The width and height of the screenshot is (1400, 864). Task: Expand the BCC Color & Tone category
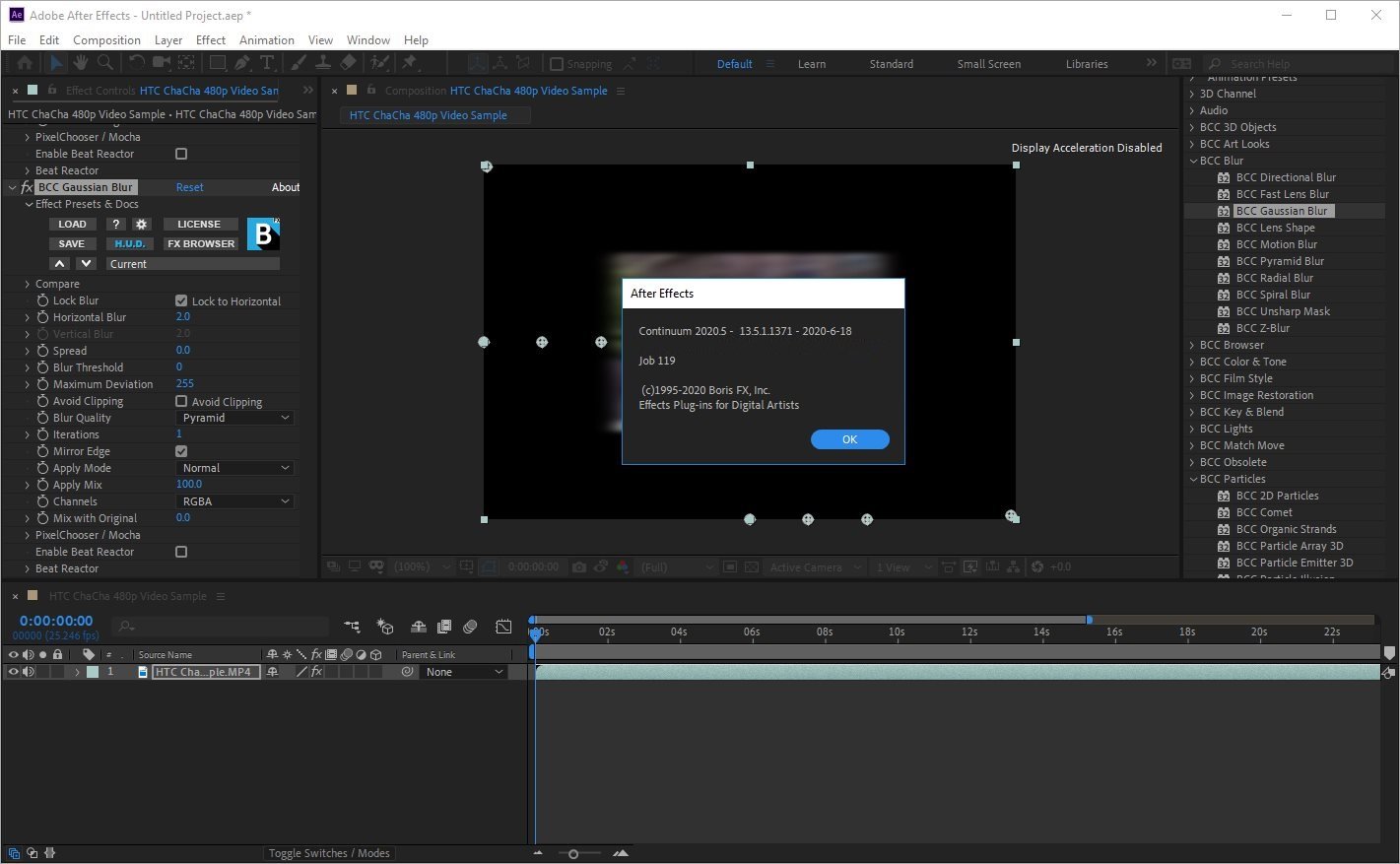click(x=1192, y=362)
